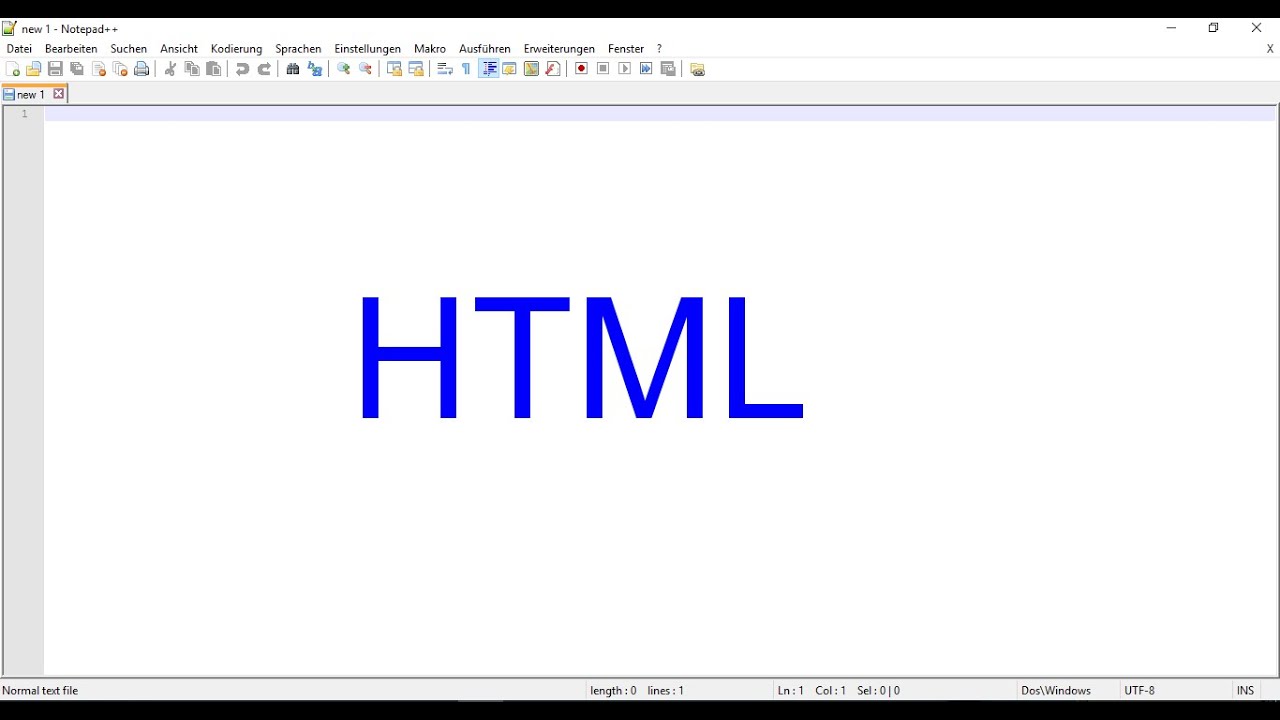Click the last toolbar folder-view icon
Viewport: 1280px width, 720px height.
click(697, 69)
